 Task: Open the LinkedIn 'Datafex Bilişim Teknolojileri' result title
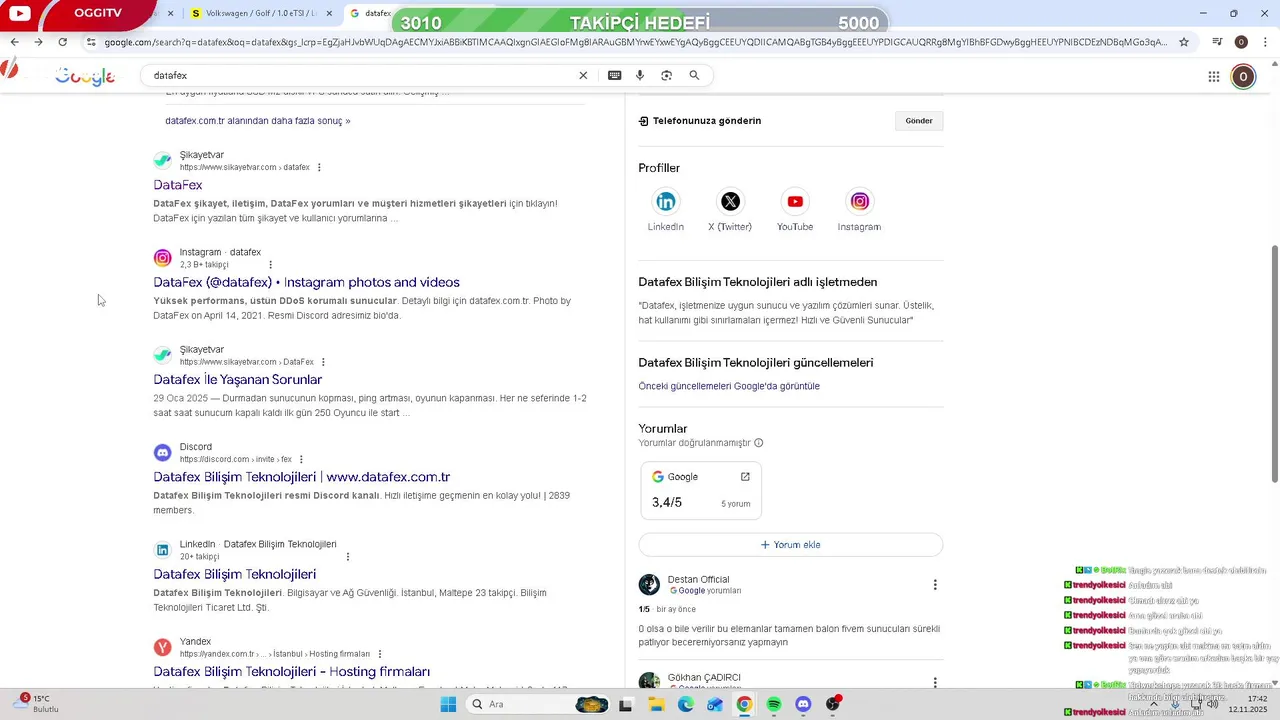click(235, 575)
